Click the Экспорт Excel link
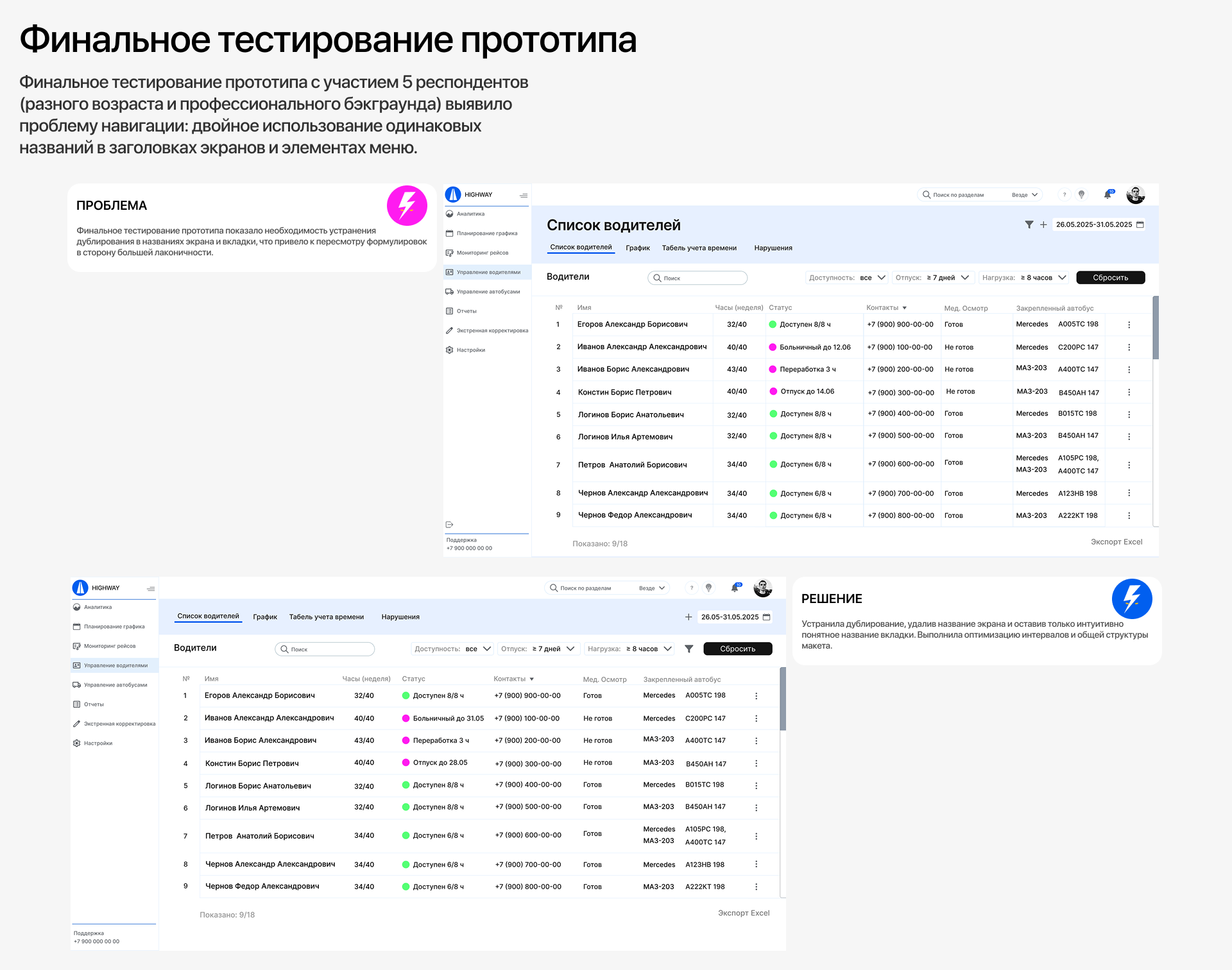1232x970 pixels. [x=1116, y=541]
